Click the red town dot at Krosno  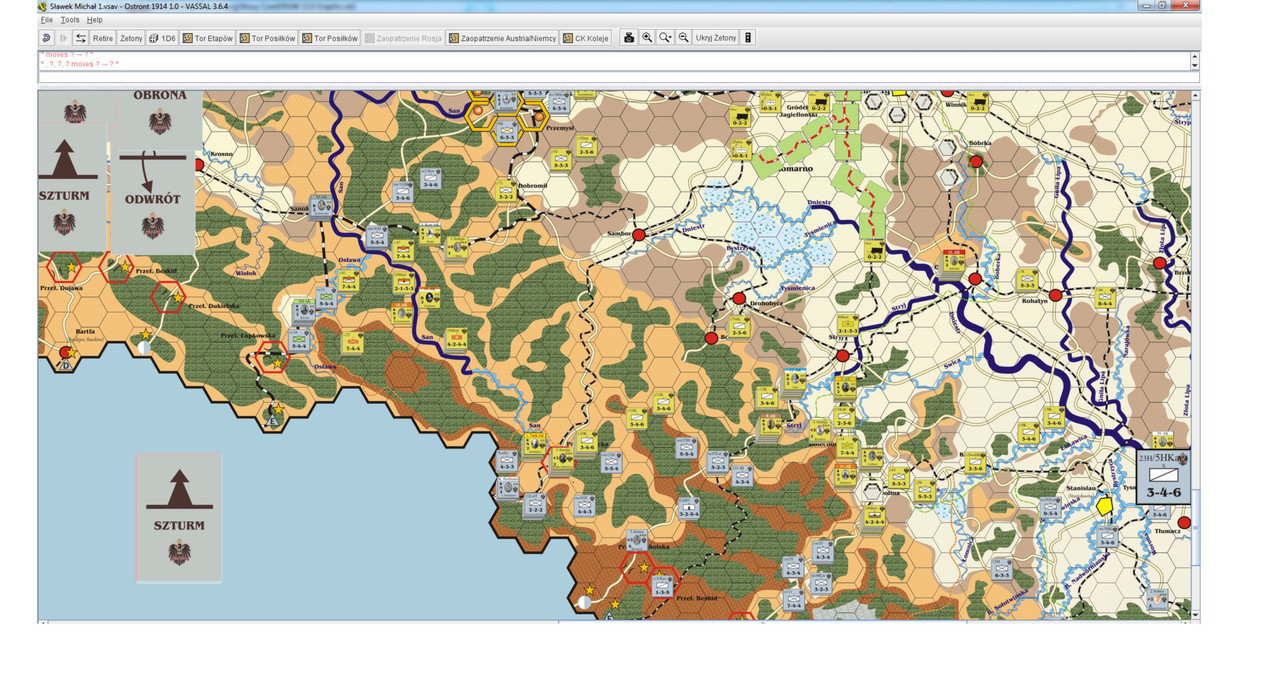(x=199, y=164)
